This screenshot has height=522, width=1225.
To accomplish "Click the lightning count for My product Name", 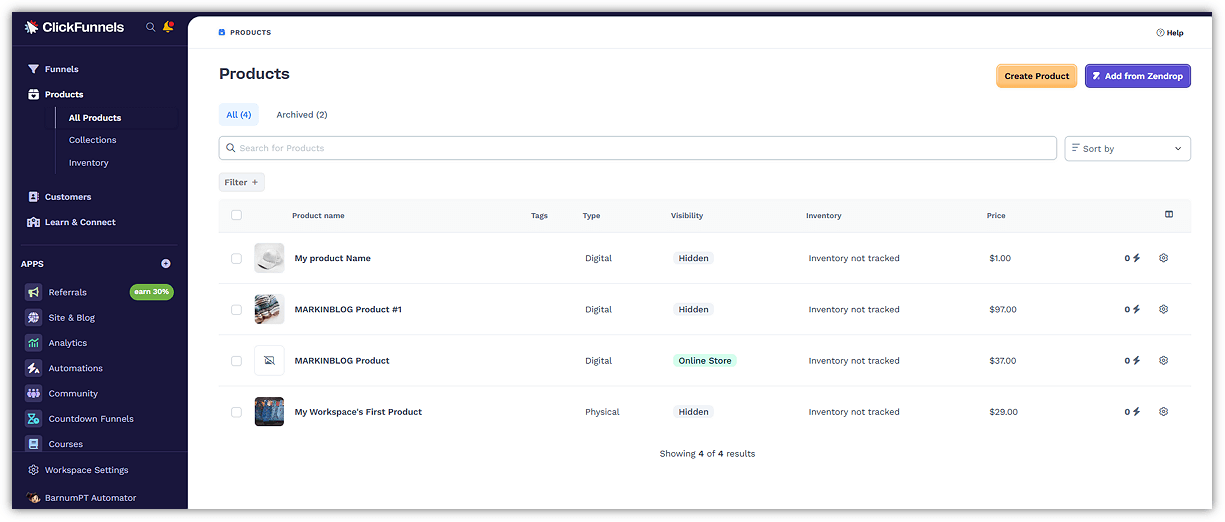I will click(1132, 258).
